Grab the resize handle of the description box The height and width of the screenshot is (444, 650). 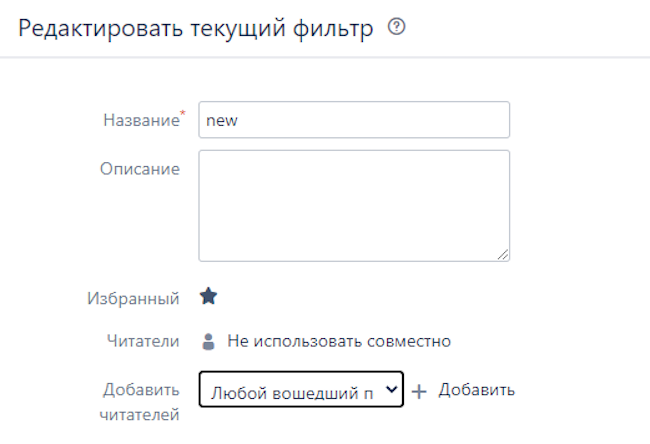(503, 254)
